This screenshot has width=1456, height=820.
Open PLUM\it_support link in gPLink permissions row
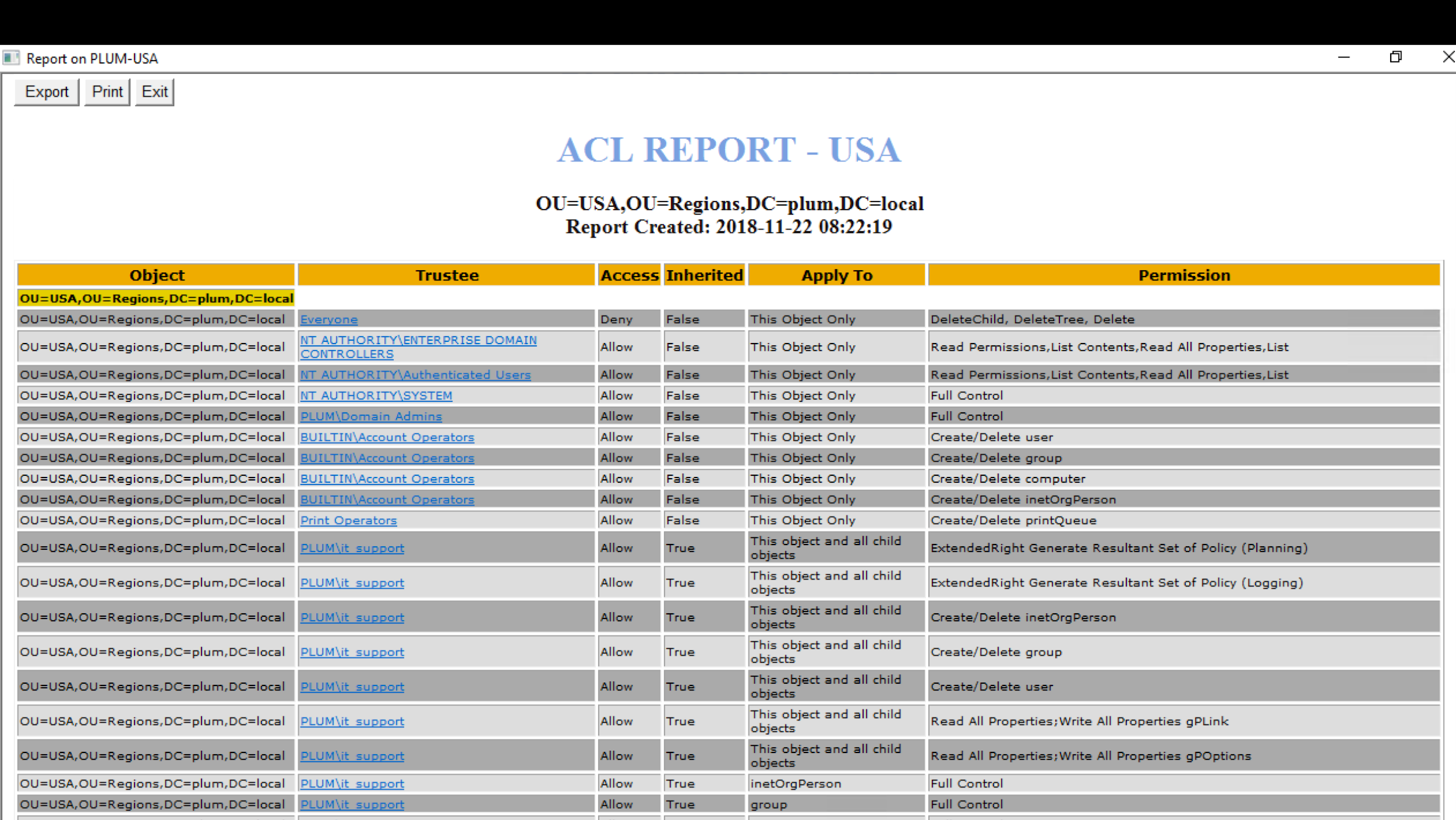352,721
